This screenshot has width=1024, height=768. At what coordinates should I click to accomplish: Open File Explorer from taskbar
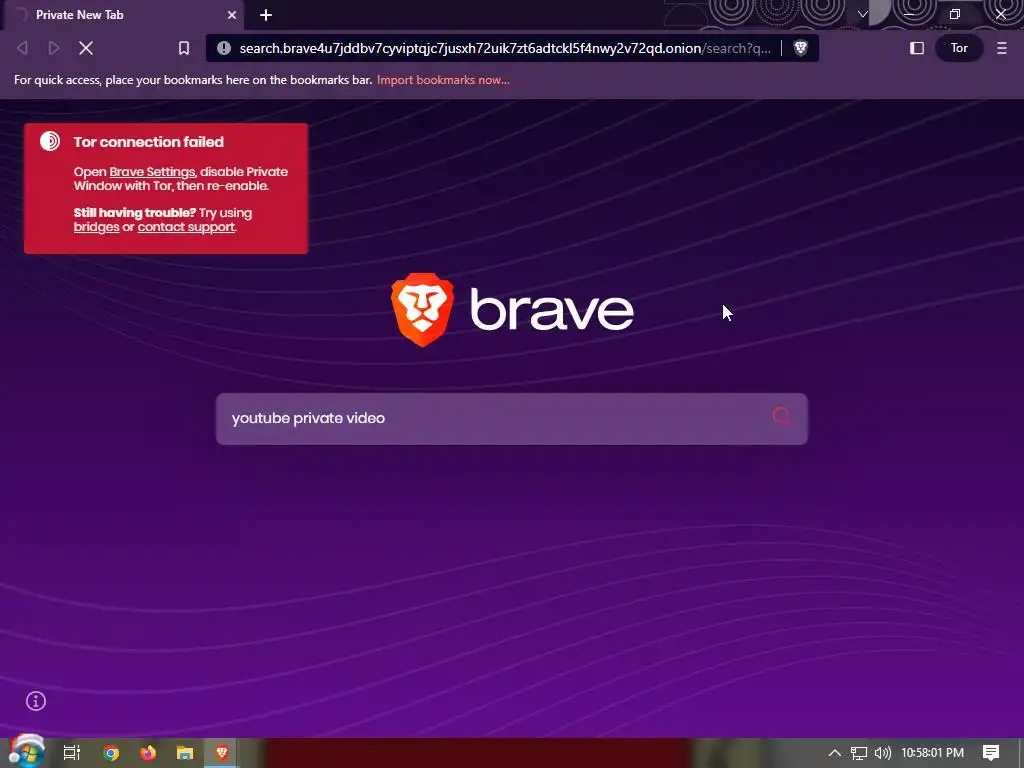[x=185, y=753]
